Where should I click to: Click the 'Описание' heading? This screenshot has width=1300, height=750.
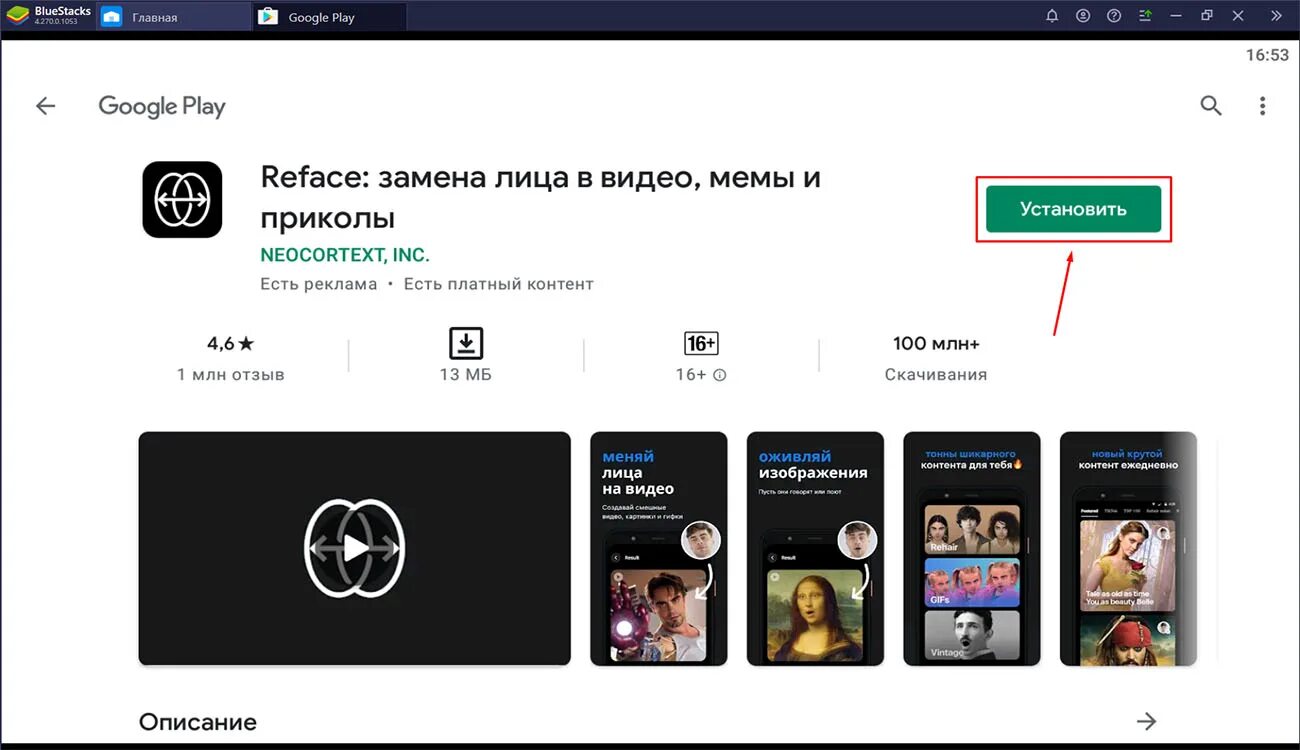(x=198, y=722)
